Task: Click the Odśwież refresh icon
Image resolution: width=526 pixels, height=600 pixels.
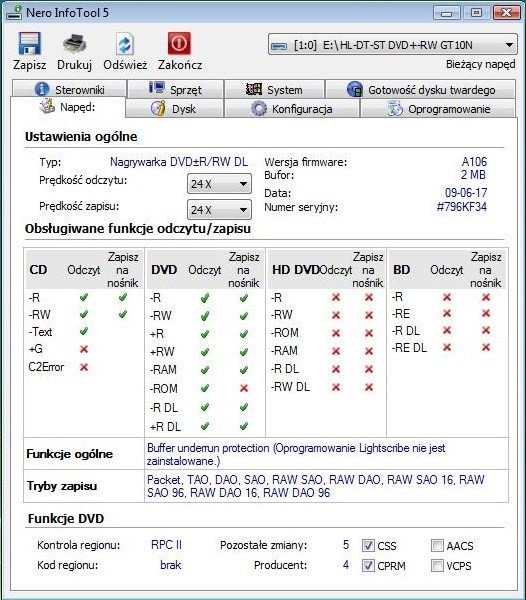Action: pyautogui.click(x=125, y=44)
